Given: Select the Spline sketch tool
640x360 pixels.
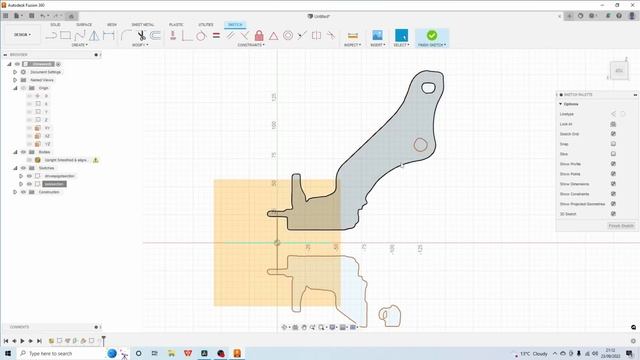Looking at the screenshot, I should (80, 36).
